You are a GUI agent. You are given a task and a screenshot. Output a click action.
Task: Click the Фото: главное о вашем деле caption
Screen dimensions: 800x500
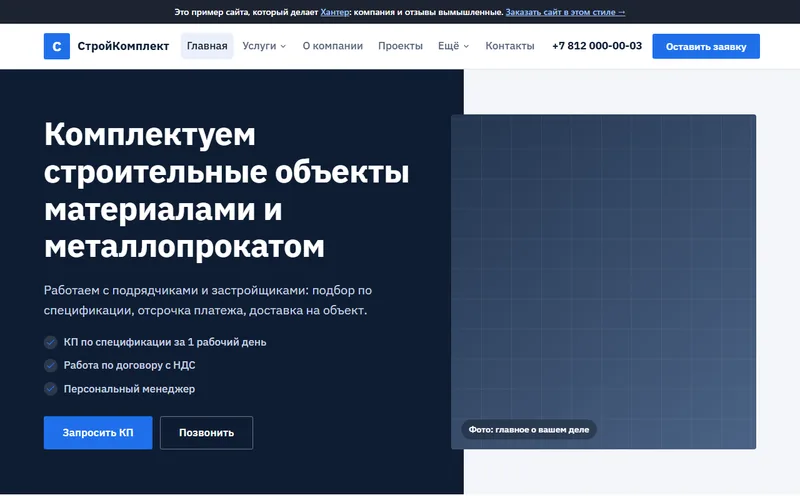tap(529, 430)
